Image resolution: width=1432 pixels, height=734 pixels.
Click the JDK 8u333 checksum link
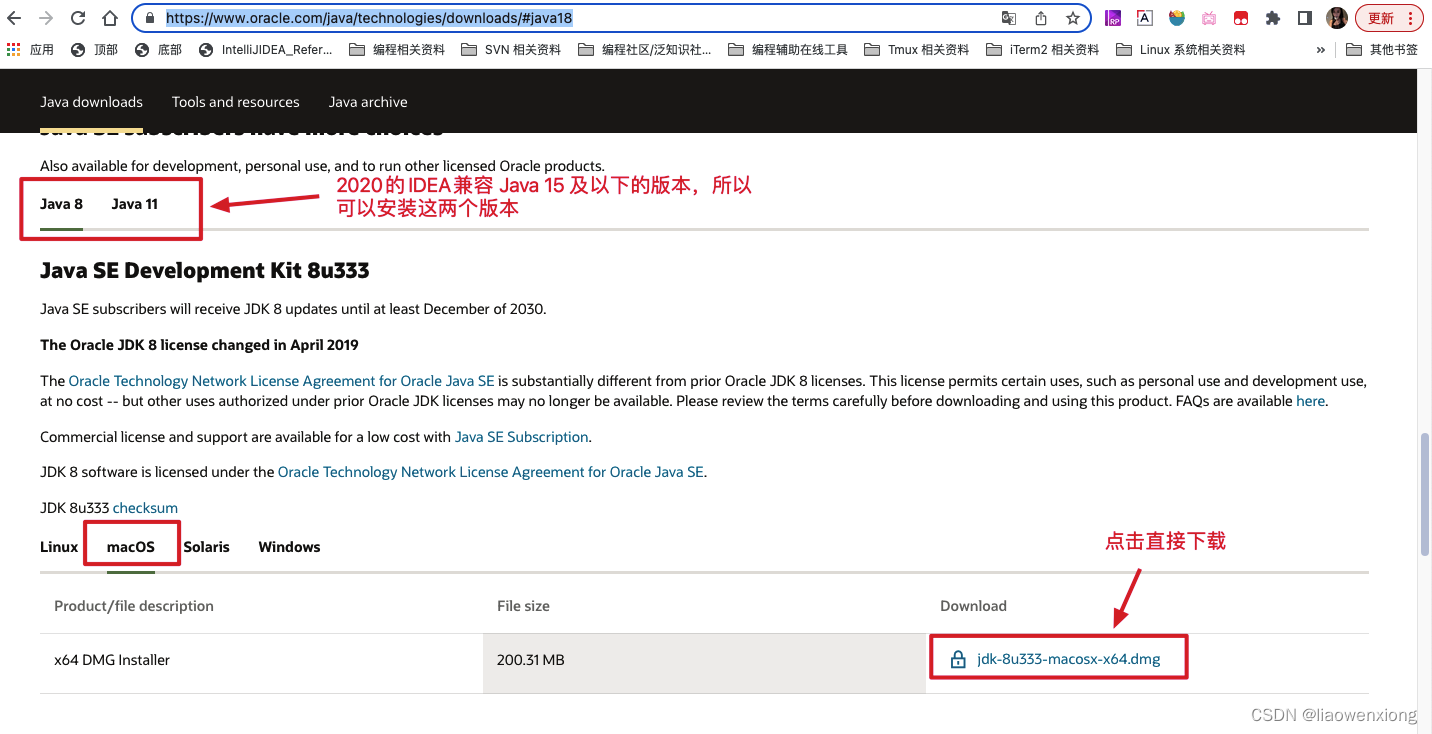[145, 507]
